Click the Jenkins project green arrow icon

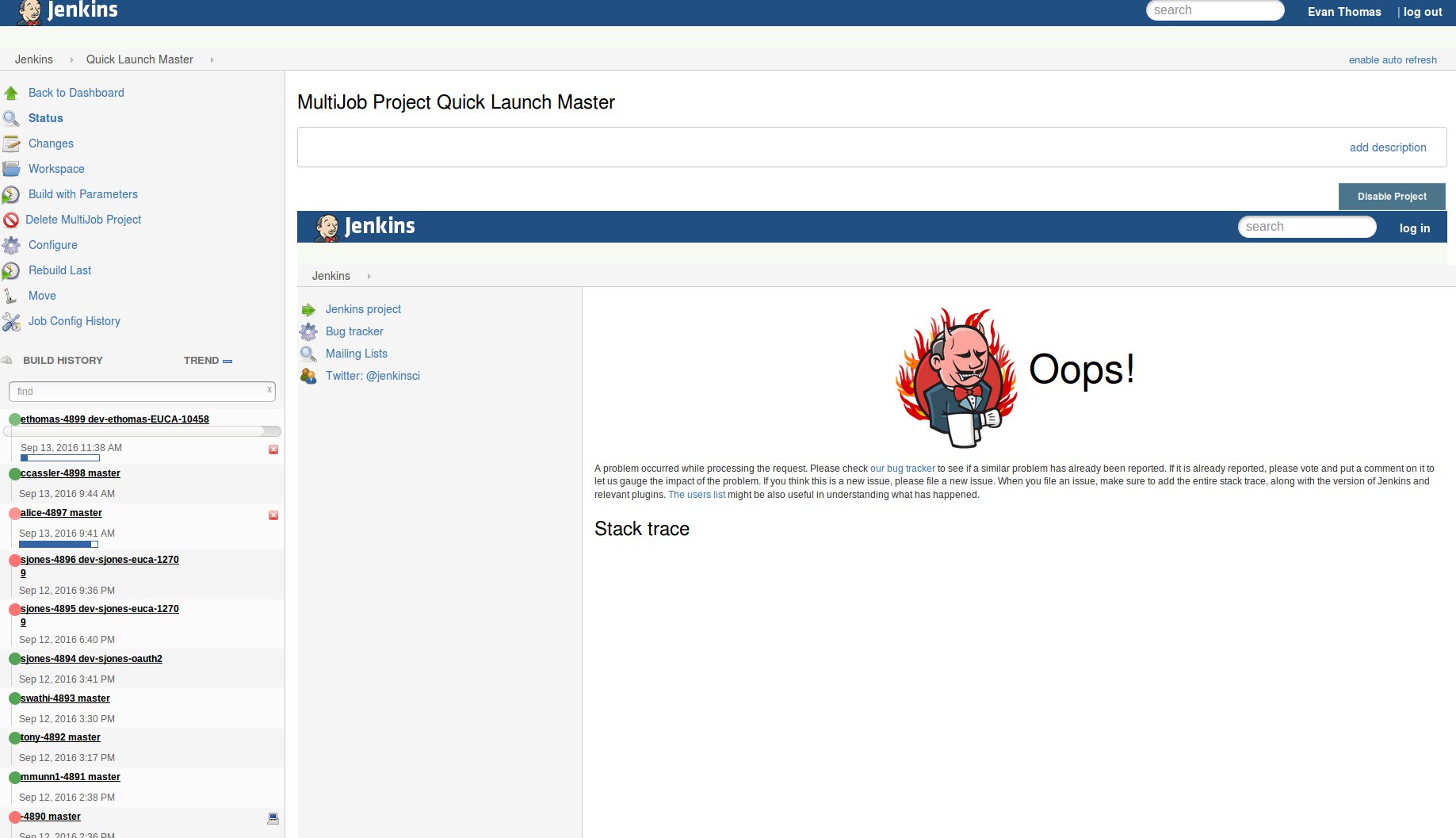point(308,309)
